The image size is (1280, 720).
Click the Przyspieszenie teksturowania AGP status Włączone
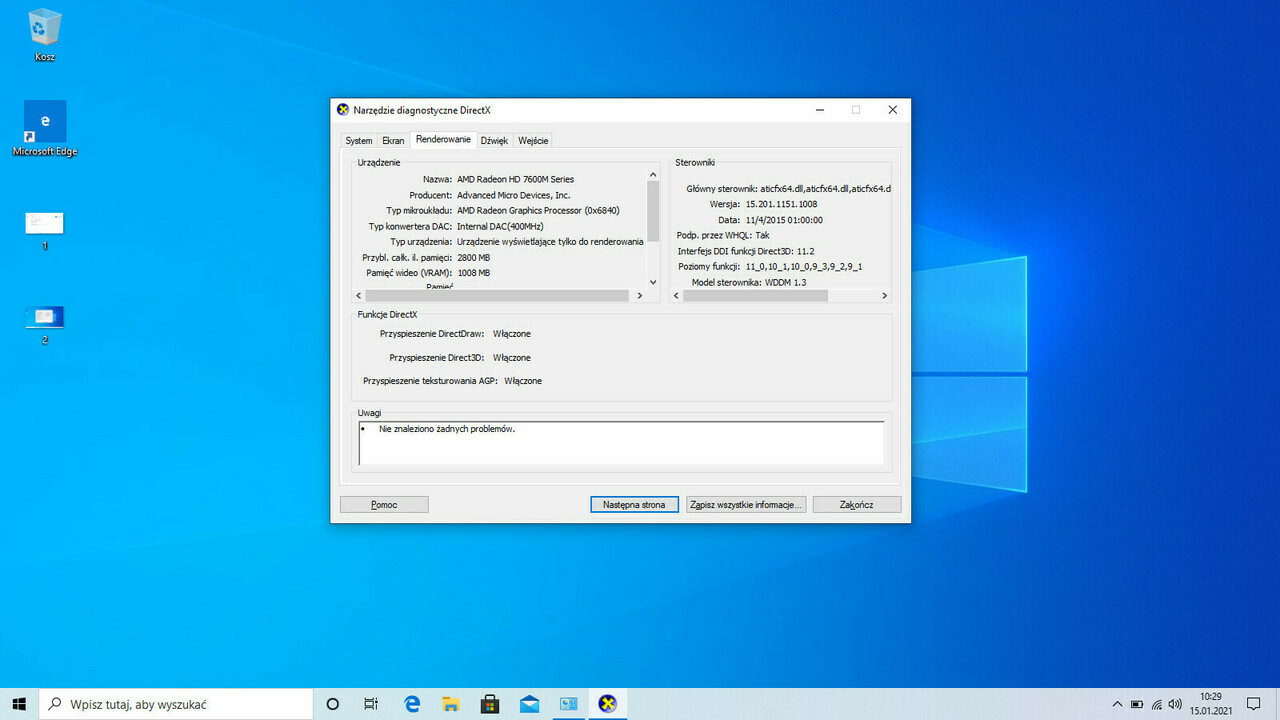[523, 381]
